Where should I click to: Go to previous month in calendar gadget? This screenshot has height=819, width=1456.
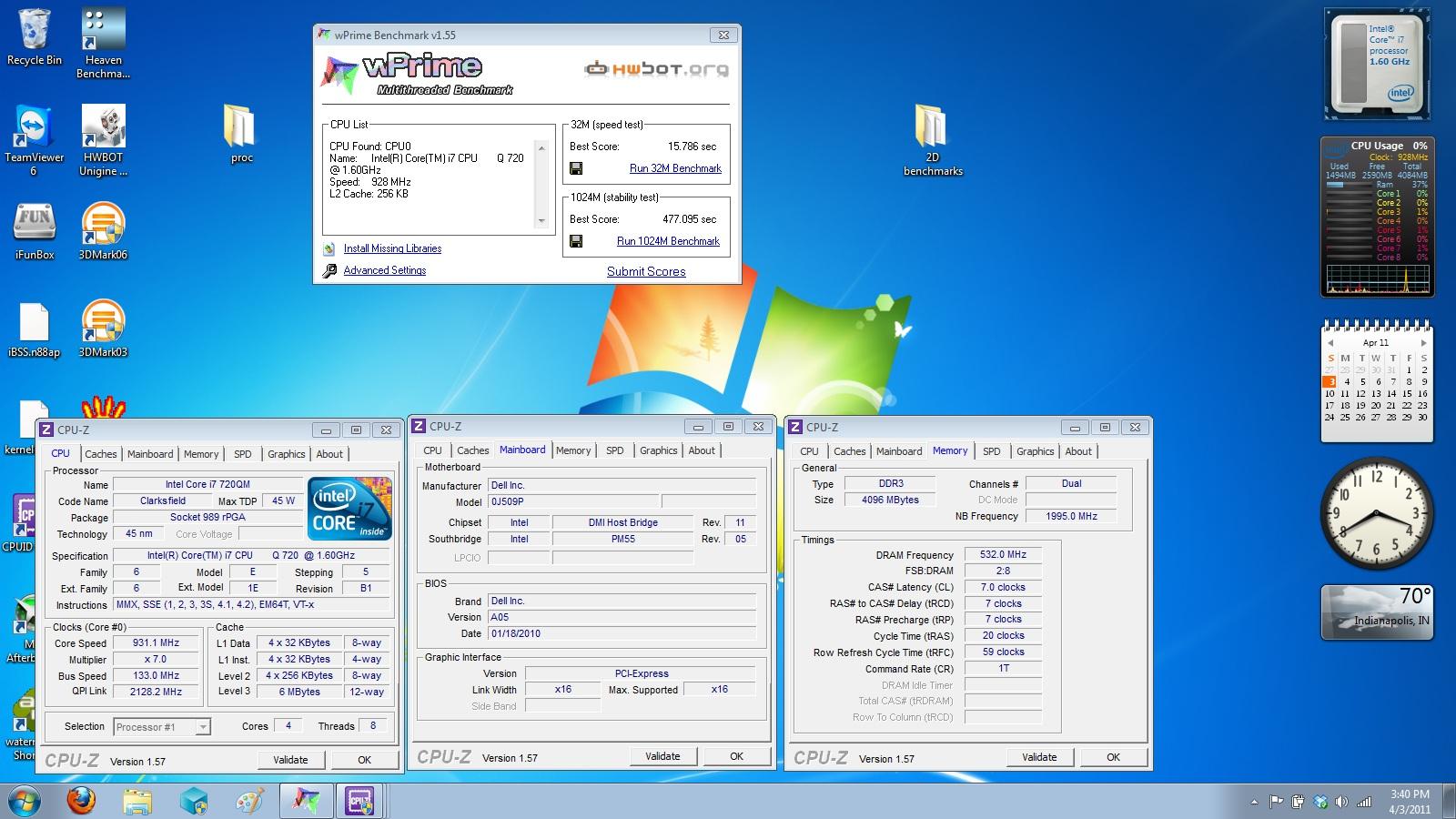1330,343
